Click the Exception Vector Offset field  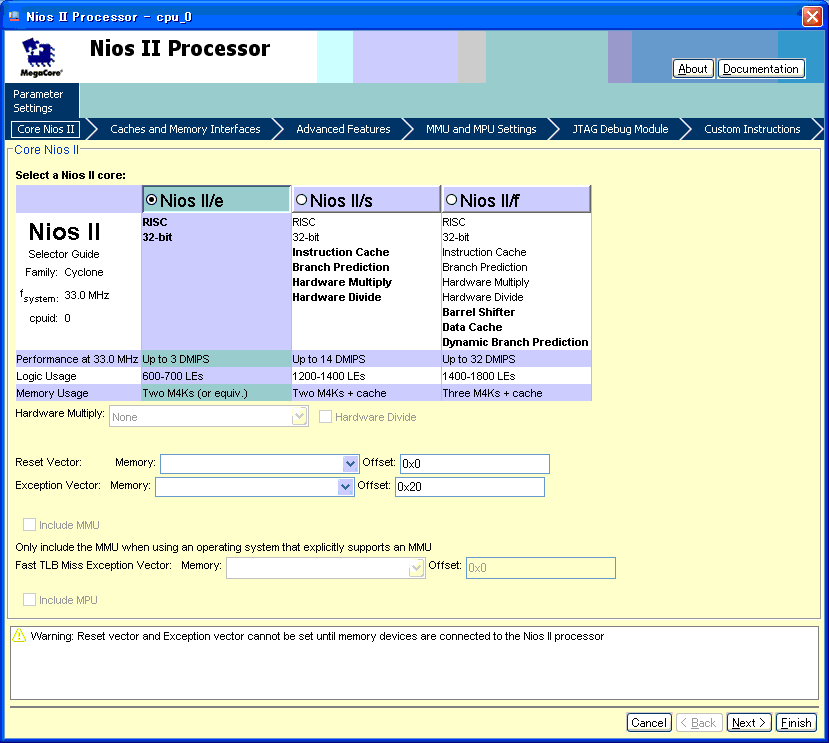coord(469,487)
